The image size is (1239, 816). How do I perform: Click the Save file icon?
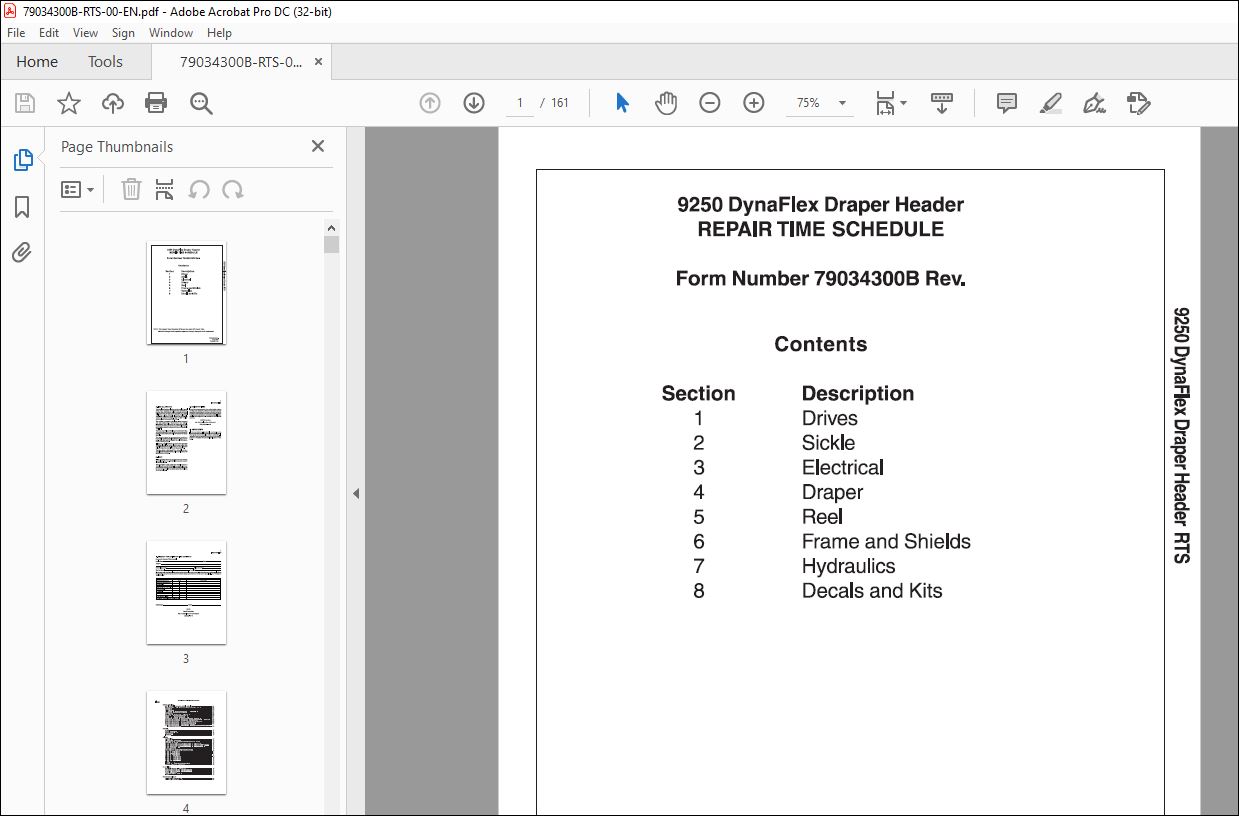coord(25,103)
